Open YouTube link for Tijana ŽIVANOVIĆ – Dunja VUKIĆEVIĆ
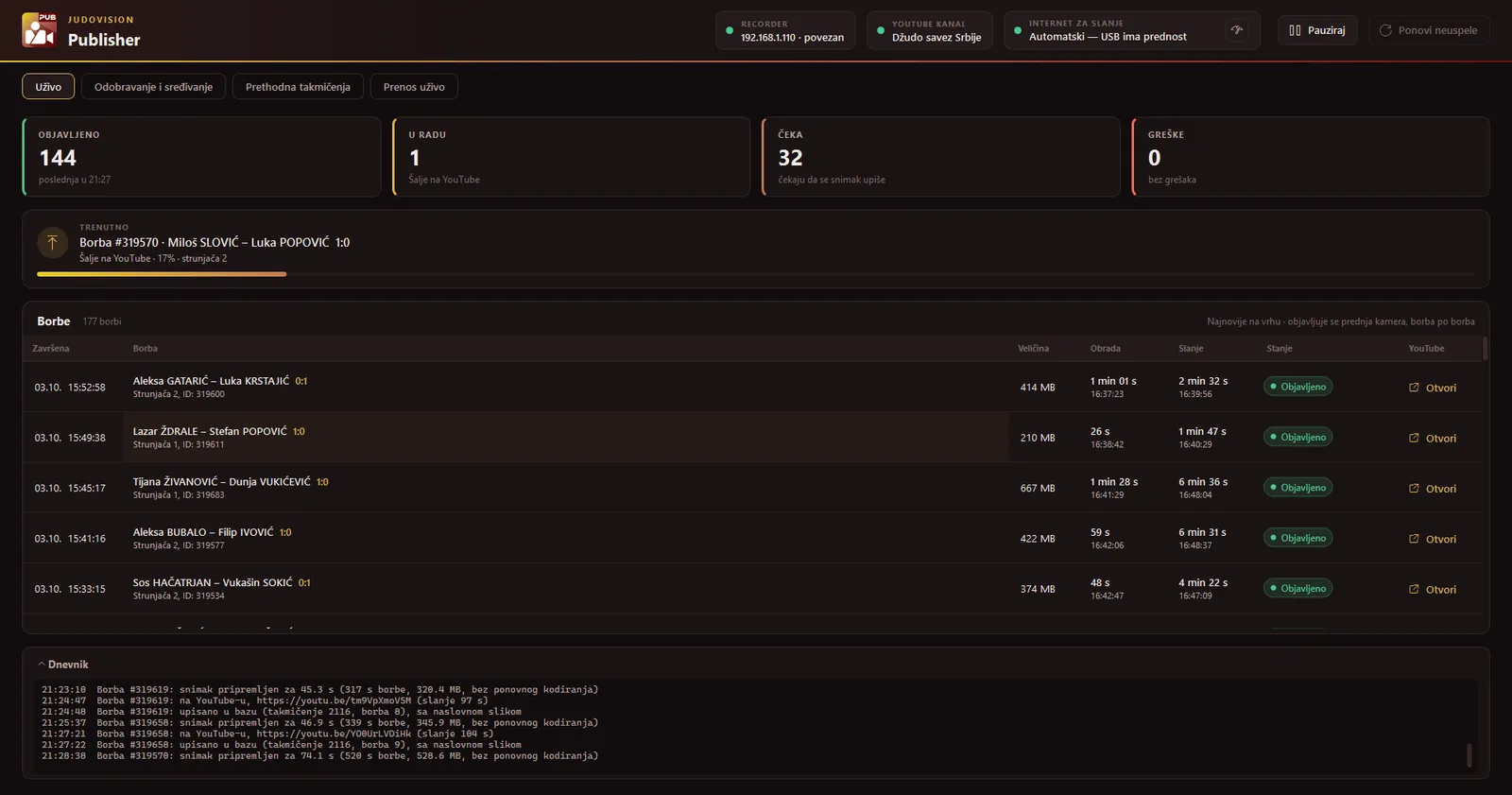Viewport: 1512px width, 795px height. pos(1433,489)
